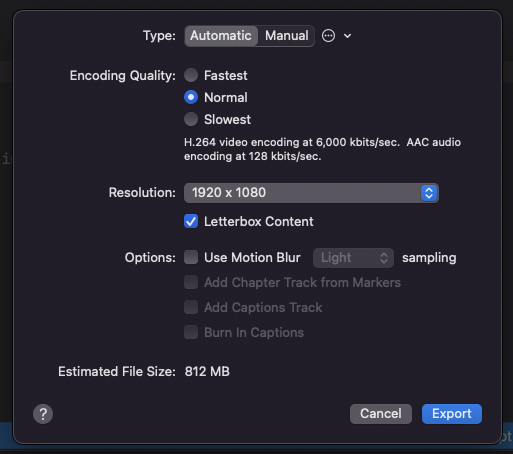Switch export Type to Automatic

(x=221, y=36)
